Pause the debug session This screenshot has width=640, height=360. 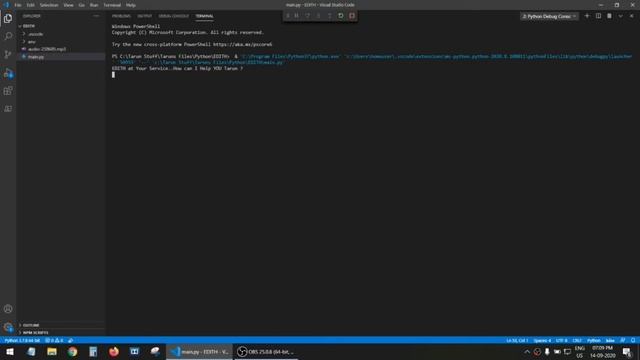pos(297,16)
